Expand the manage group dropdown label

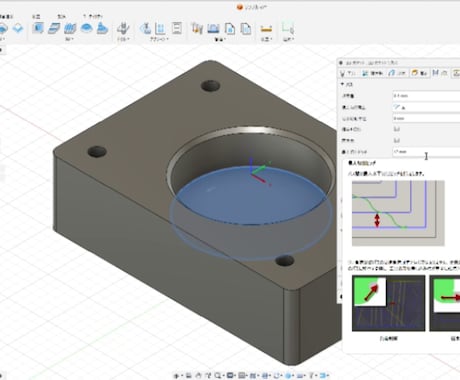point(220,39)
